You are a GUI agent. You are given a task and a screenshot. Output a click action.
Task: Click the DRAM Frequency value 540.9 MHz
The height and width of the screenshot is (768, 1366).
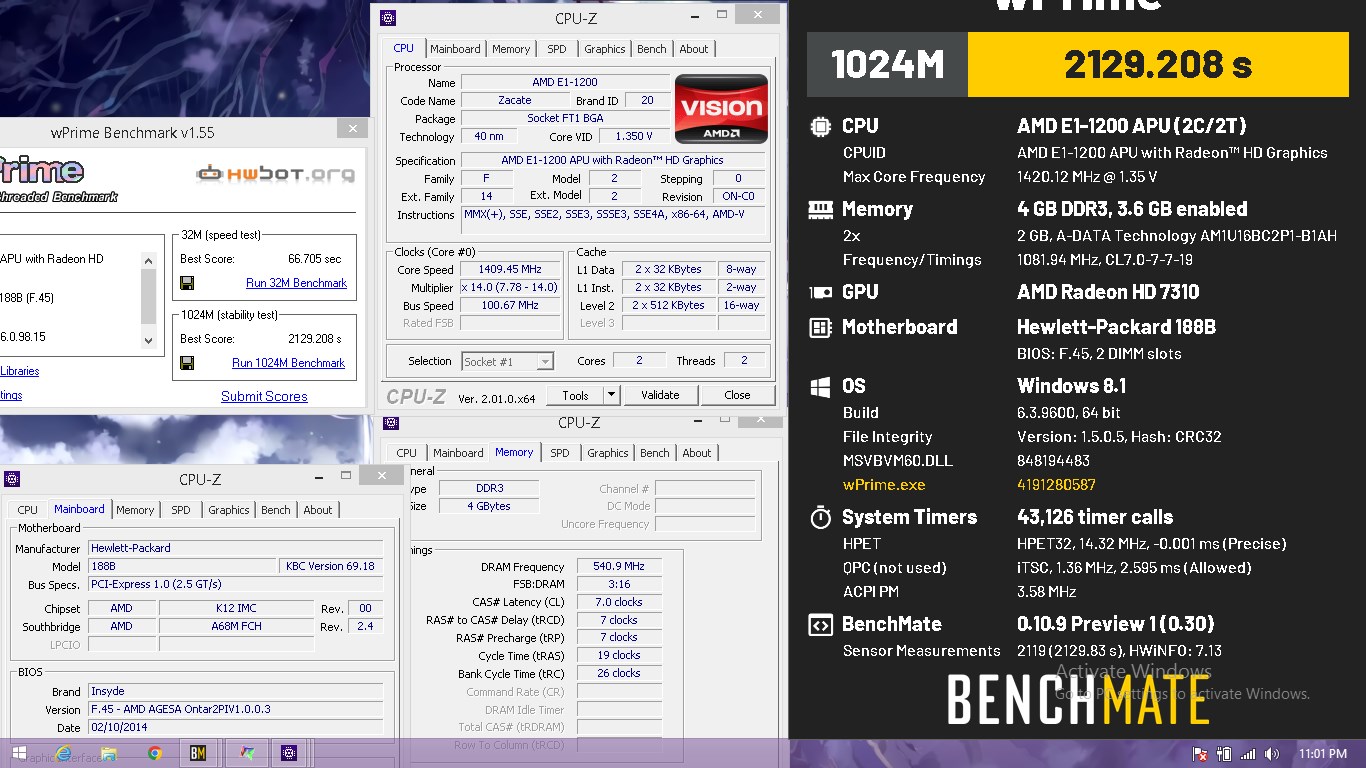[619, 567]
